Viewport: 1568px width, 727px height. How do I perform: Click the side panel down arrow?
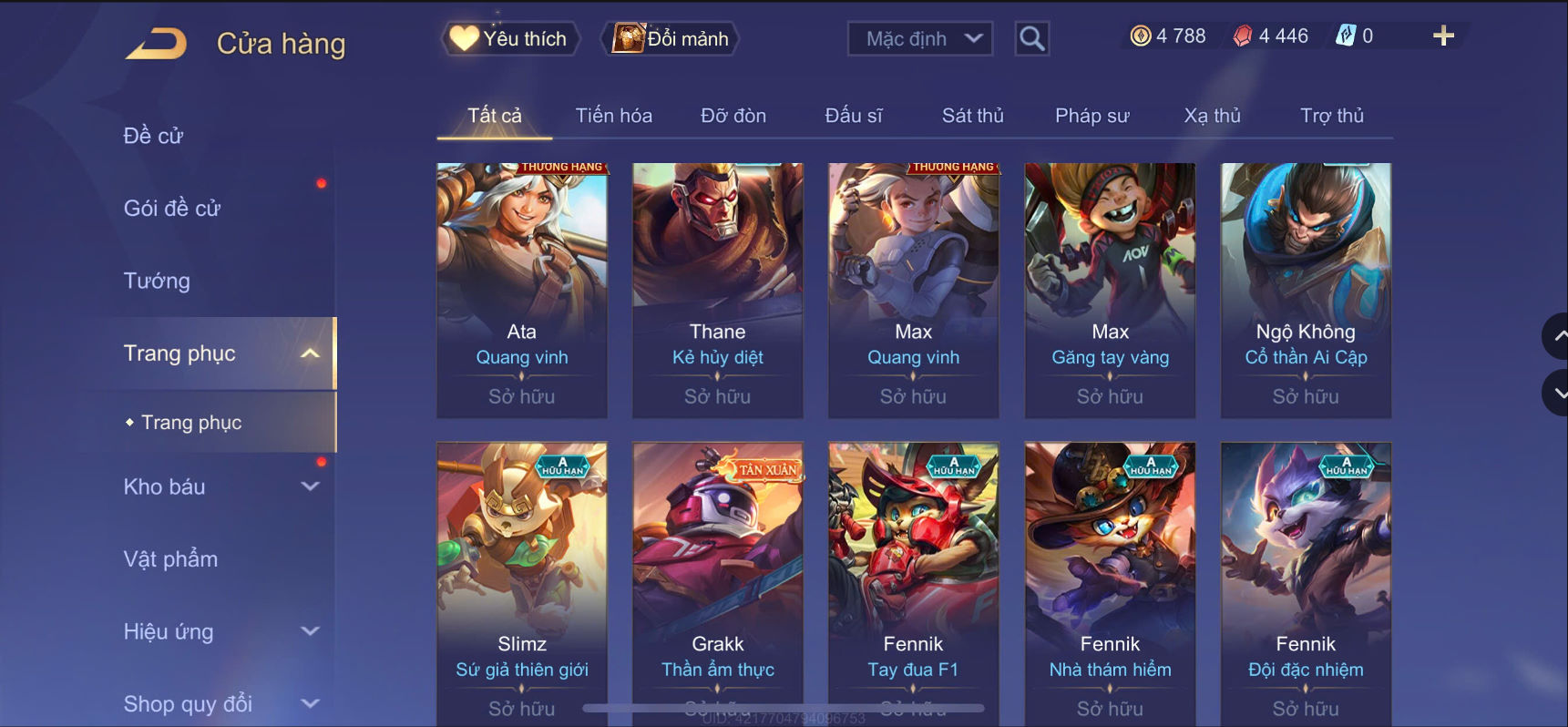click(1556, 393)
